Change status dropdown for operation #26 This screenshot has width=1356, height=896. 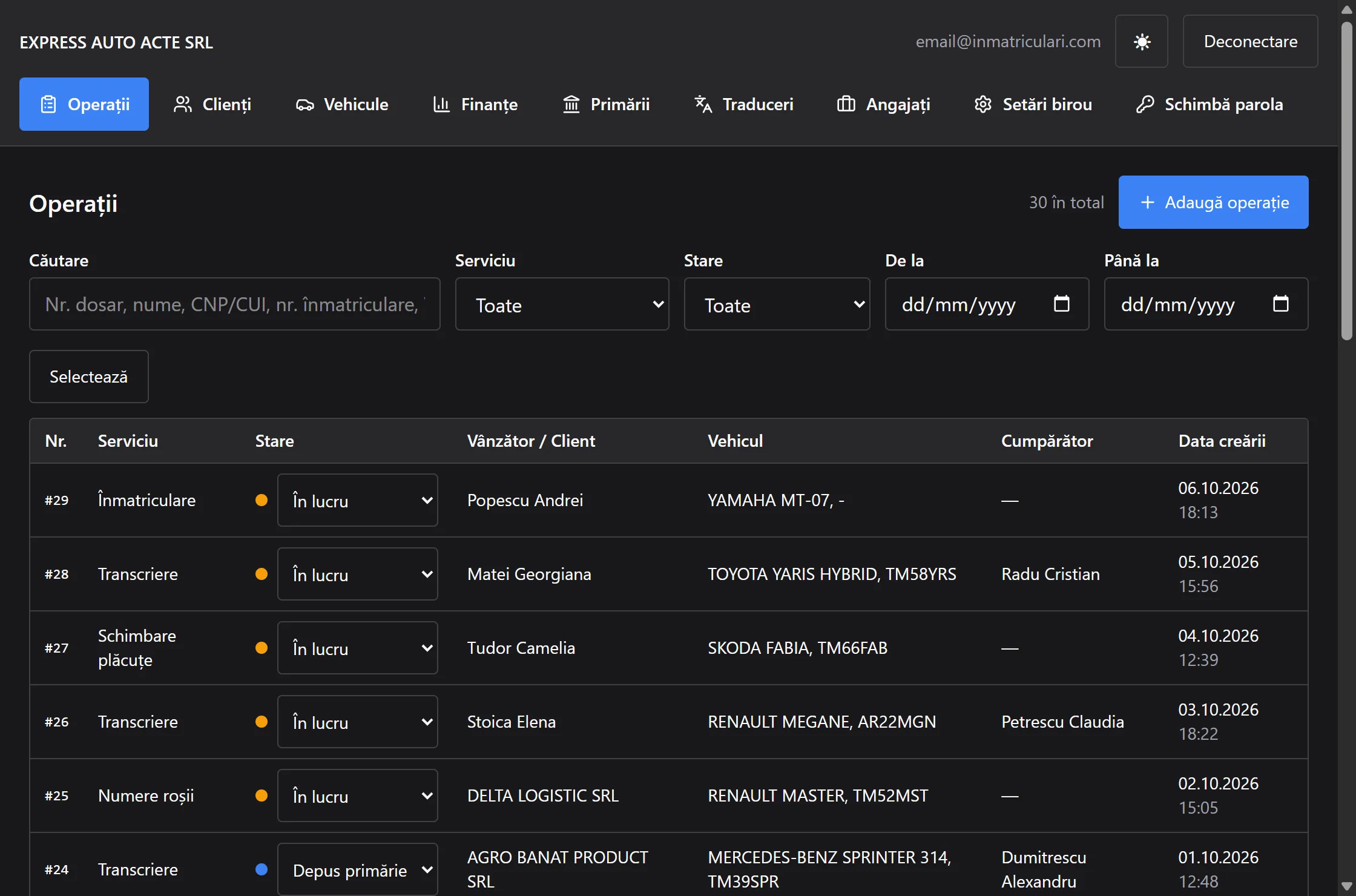tap(358, 722)
